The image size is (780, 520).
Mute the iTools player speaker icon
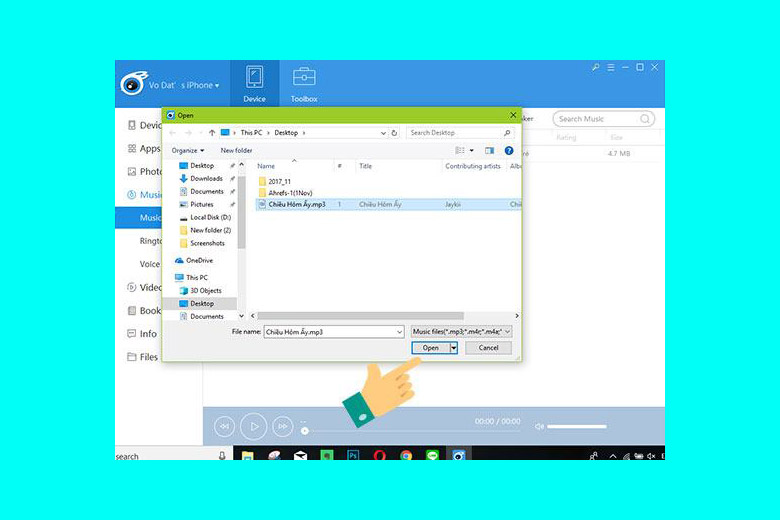[539, 426]
